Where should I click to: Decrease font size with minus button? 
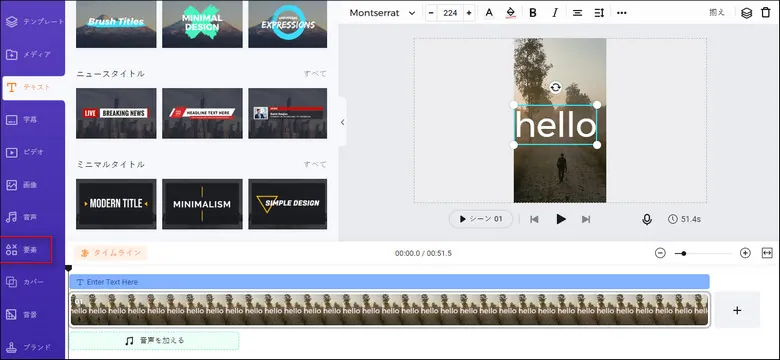[431, 13]
